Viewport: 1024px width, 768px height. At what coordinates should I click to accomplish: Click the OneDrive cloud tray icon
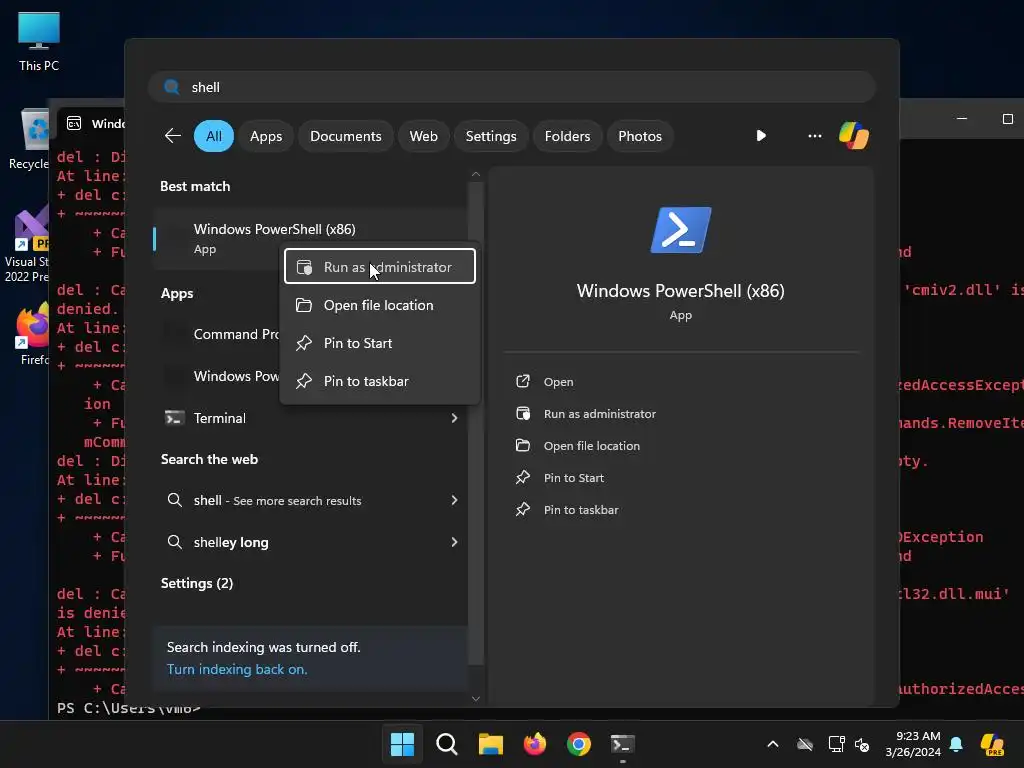point(805,744)
